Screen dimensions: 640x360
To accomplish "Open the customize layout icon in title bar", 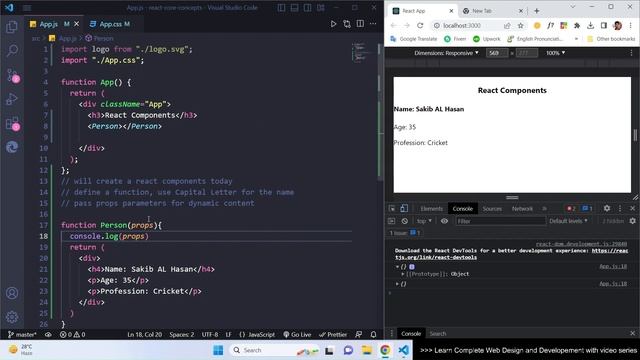I will 321,8.
